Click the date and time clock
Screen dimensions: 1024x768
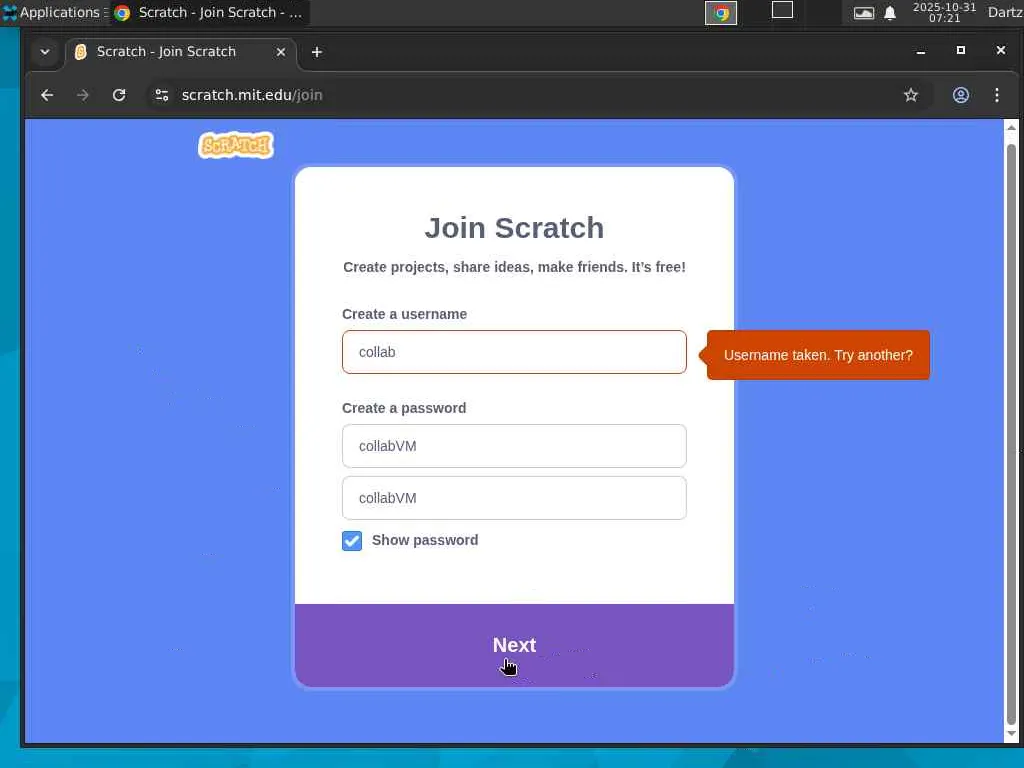click(944, 12)
